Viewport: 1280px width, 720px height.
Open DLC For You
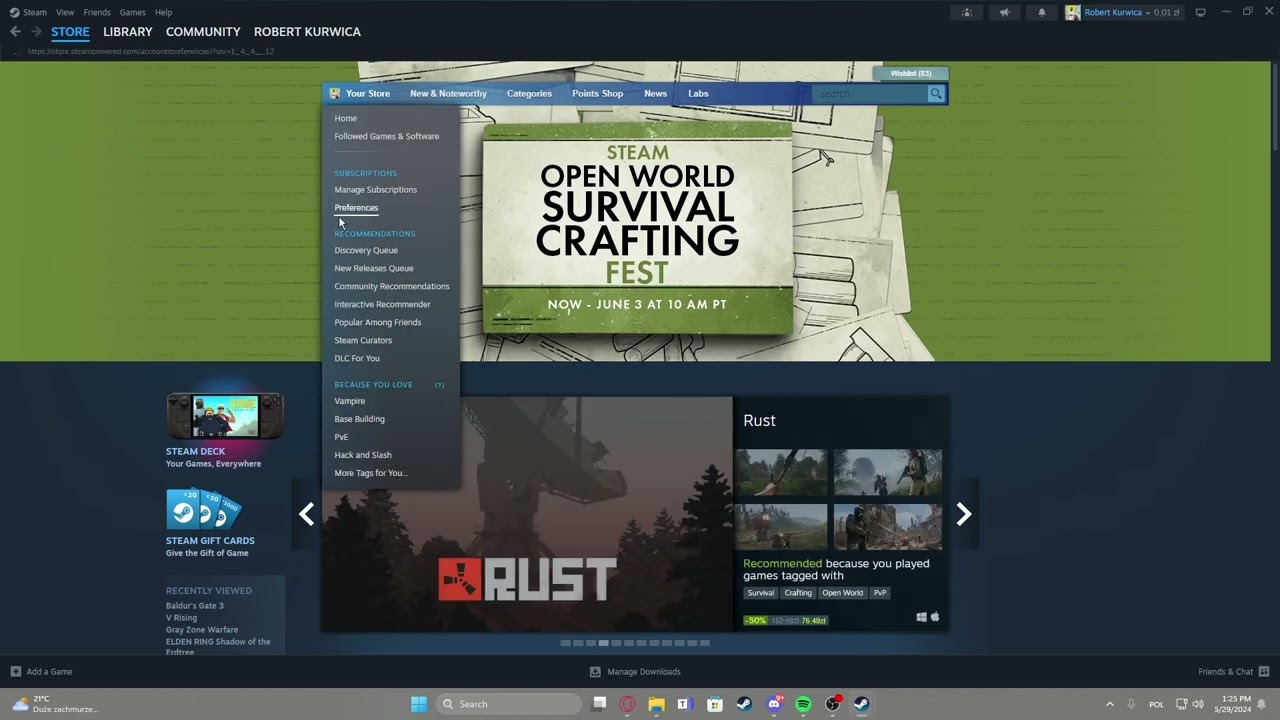tap(356, 359)
